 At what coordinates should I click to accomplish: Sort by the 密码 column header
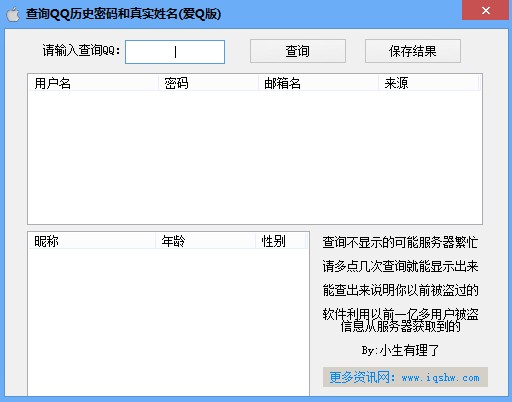208,83
